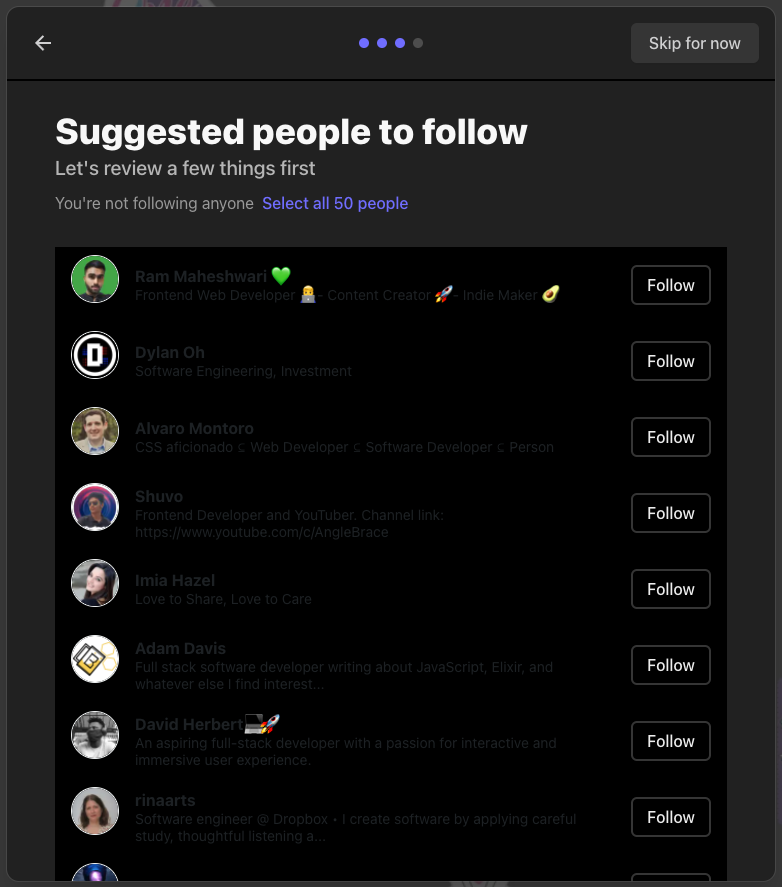Follow Ram Maheshwari
Image resolution: width=782 pixels, height=887 pixels.
670,285
